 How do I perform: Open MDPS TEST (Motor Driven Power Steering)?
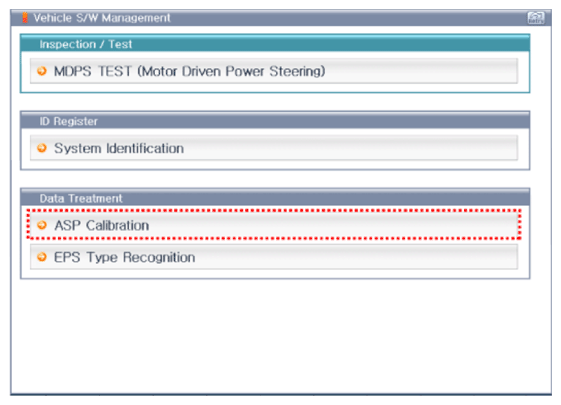(x=274, y=71)
